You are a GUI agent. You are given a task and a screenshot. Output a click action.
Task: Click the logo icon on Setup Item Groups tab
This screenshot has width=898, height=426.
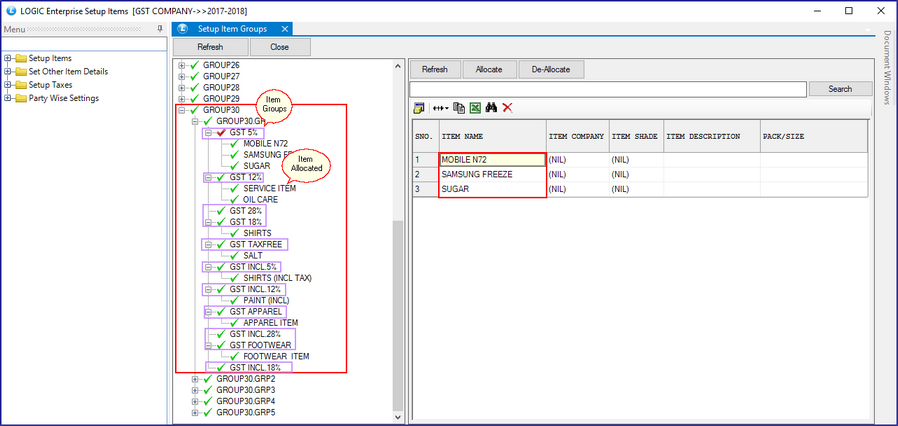[183, 29]
